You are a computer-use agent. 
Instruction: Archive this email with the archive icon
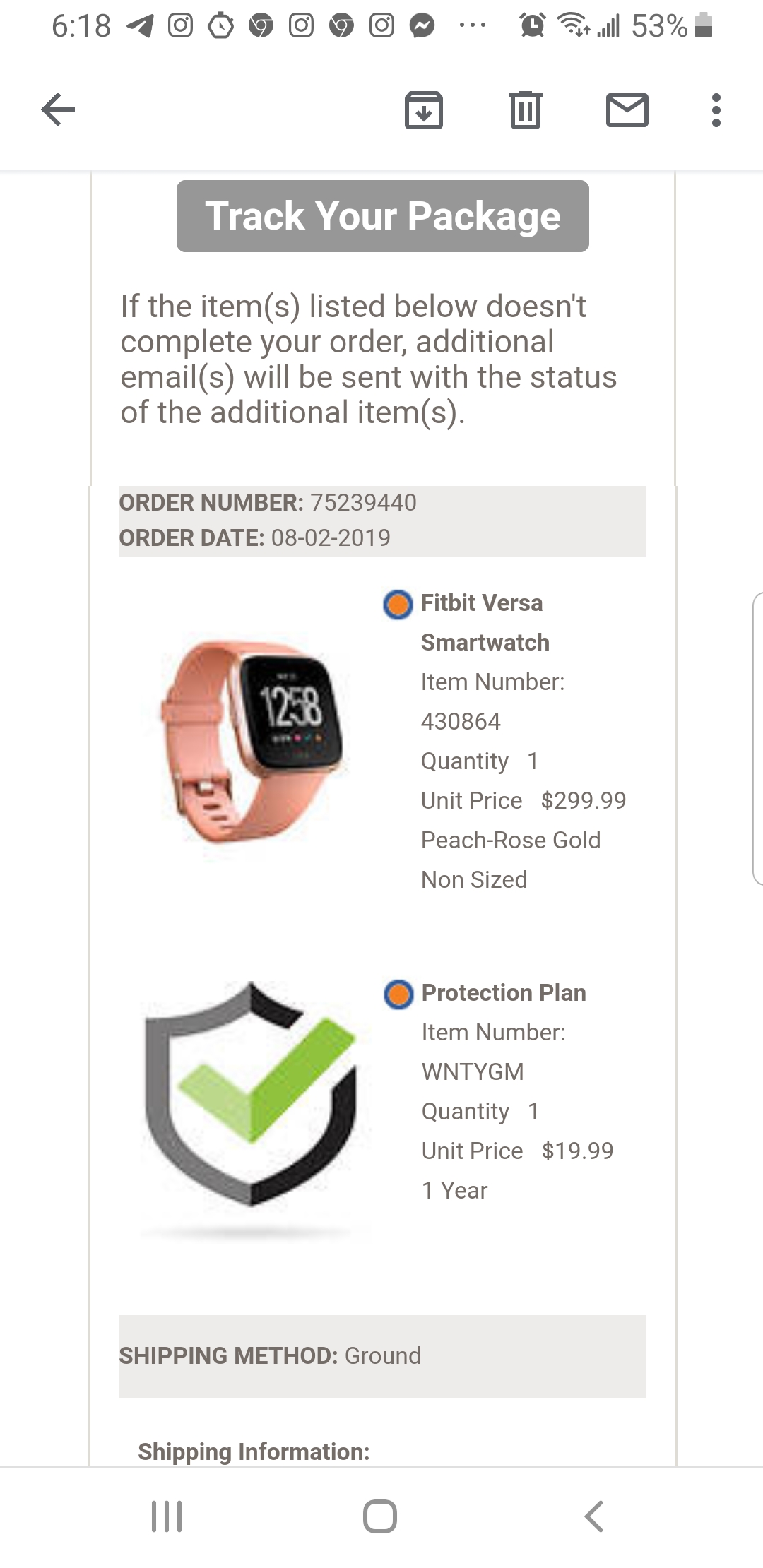pos(424,110)
